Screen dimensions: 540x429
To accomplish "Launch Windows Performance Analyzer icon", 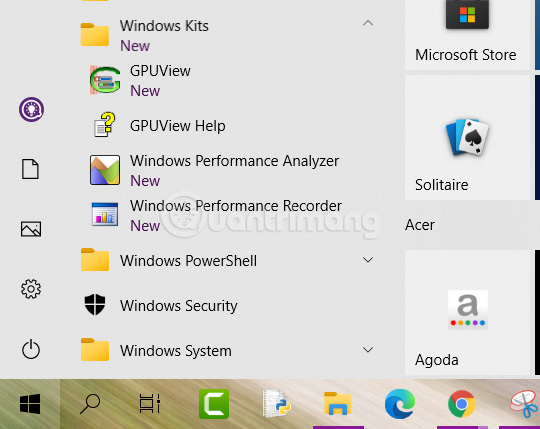I will (x=105, y=170).
